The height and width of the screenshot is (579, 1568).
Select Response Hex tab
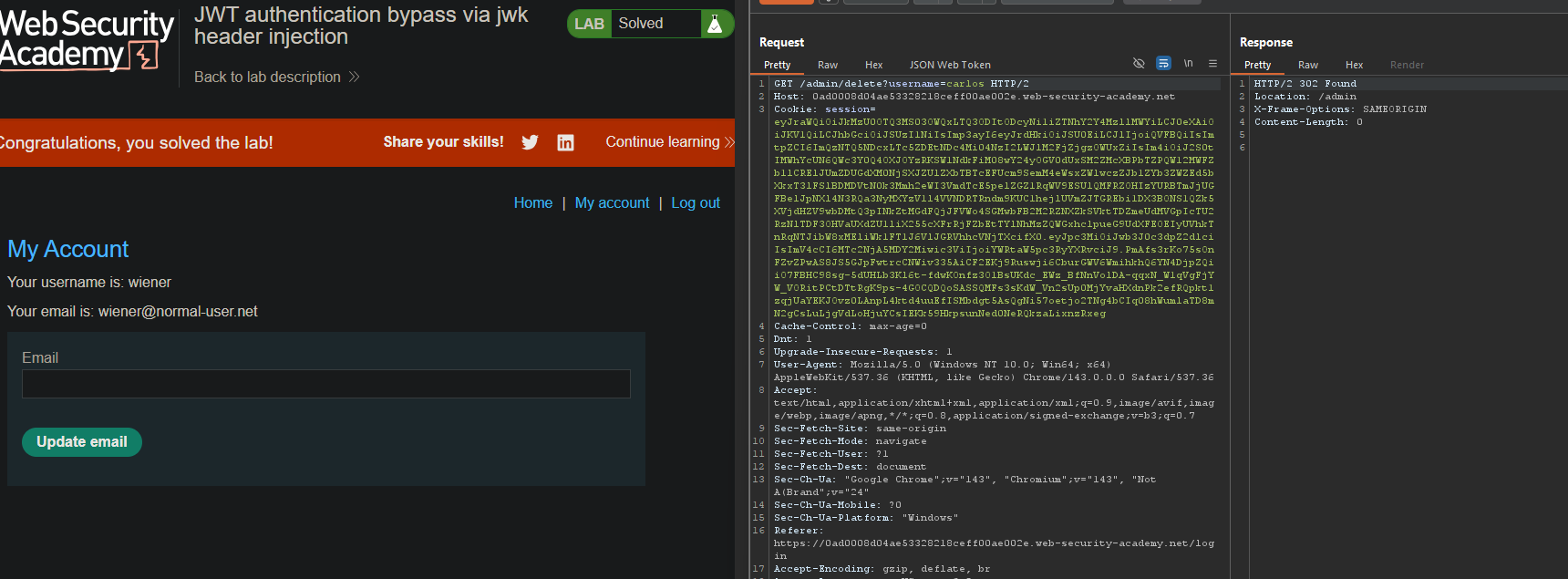[1354, 65]
